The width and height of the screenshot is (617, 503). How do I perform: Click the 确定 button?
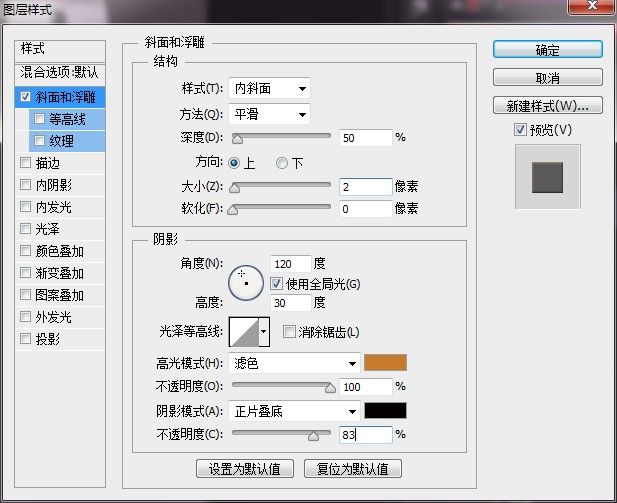click(x=547, y=50)
